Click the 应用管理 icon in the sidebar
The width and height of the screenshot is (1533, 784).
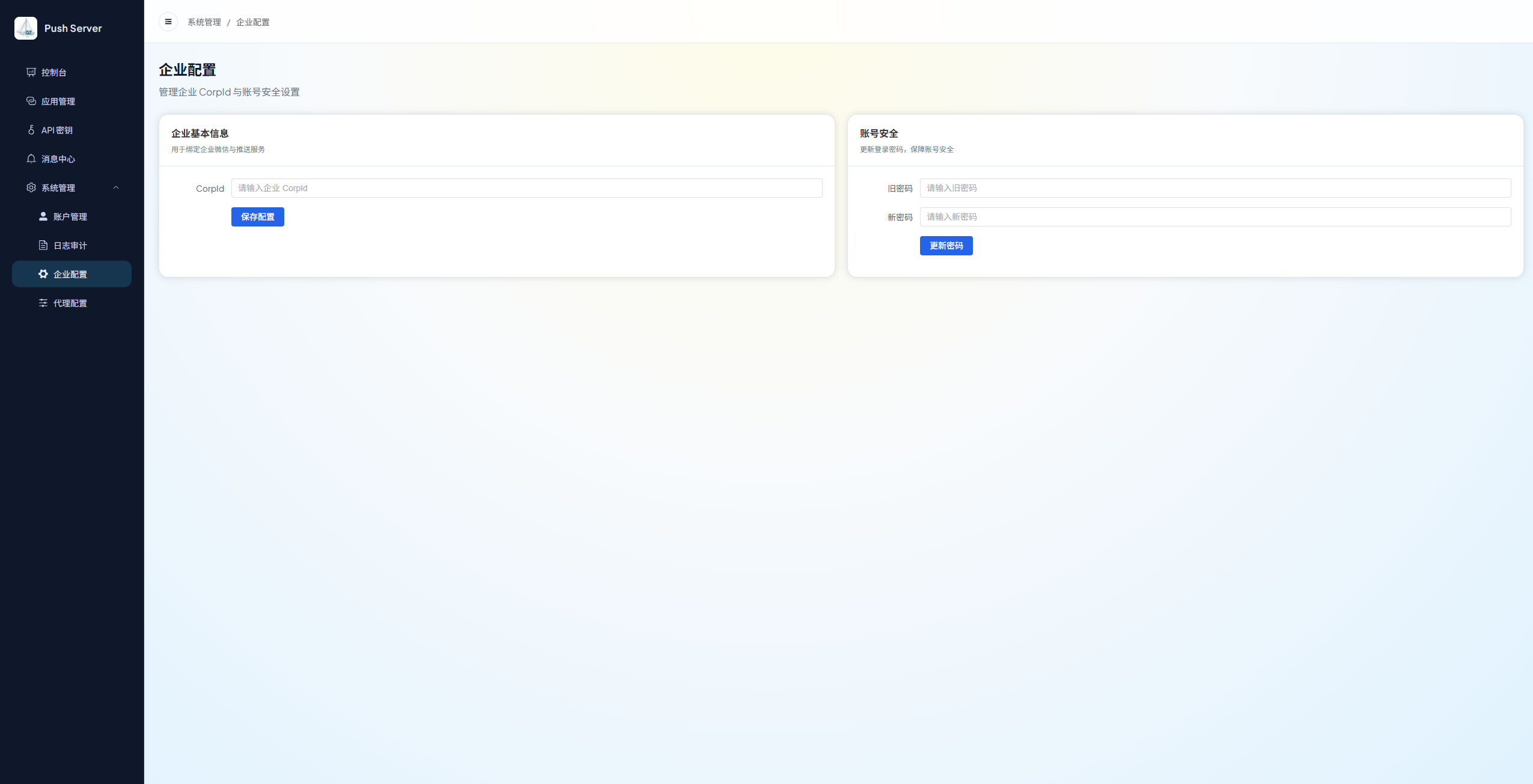31,101
